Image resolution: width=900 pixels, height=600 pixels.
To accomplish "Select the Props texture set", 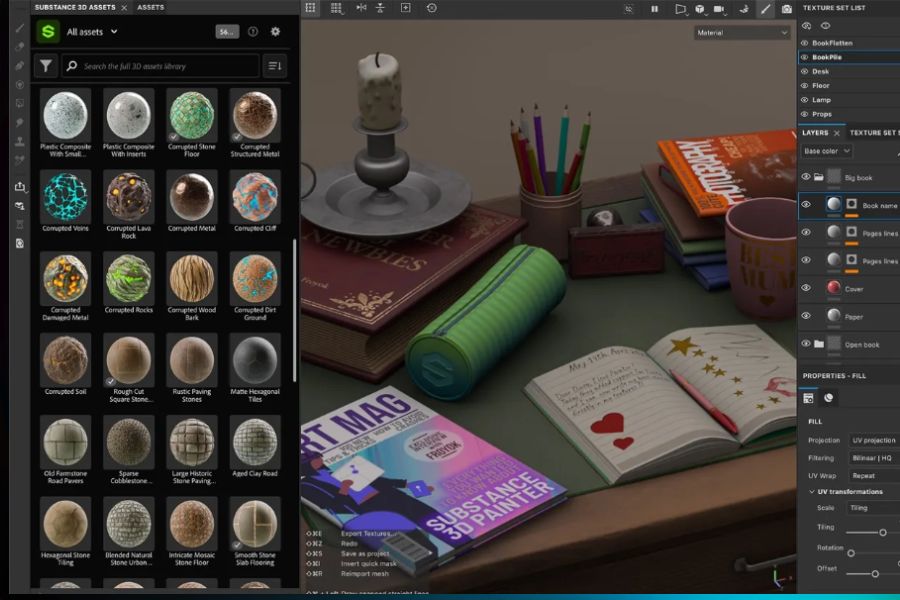I will (822, 114).
